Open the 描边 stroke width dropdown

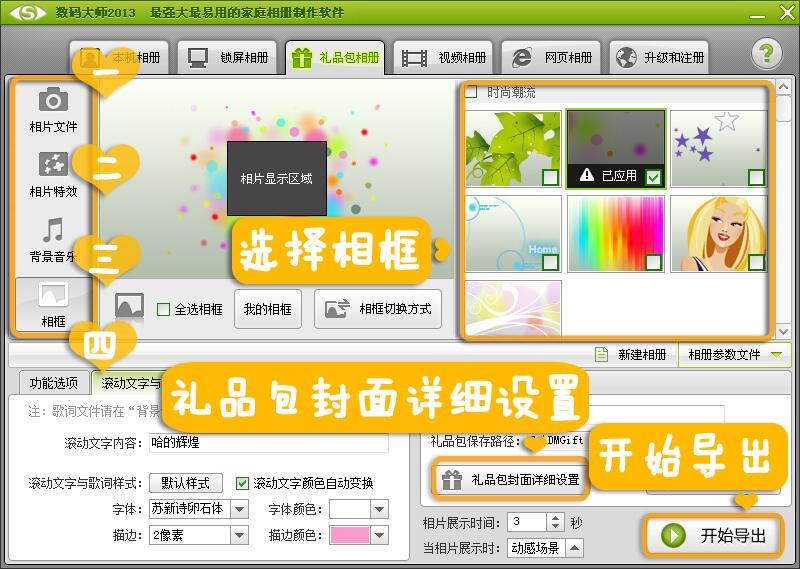click(x=239, y=535)
